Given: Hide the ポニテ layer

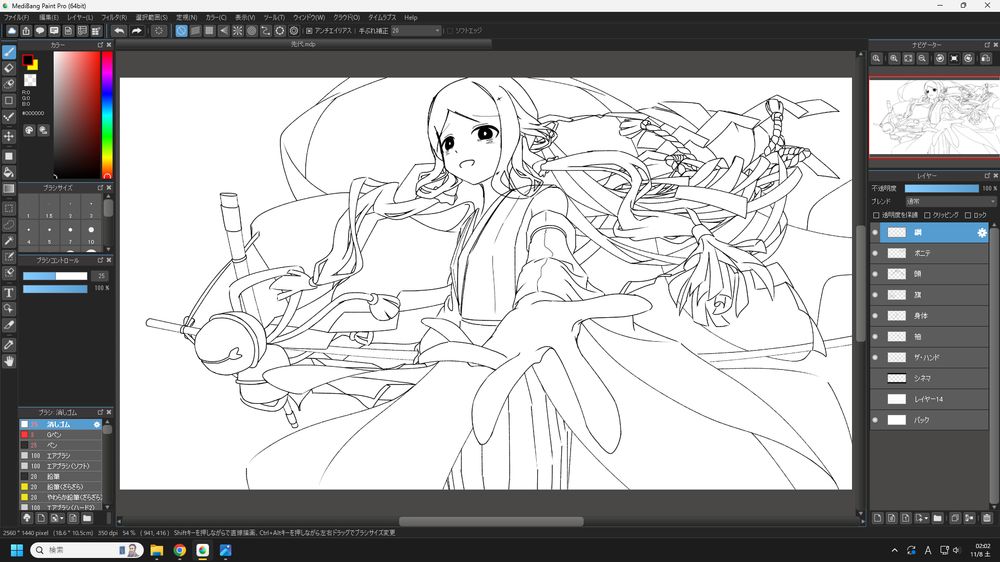Looking at the screenshot, I should point(875,254).
